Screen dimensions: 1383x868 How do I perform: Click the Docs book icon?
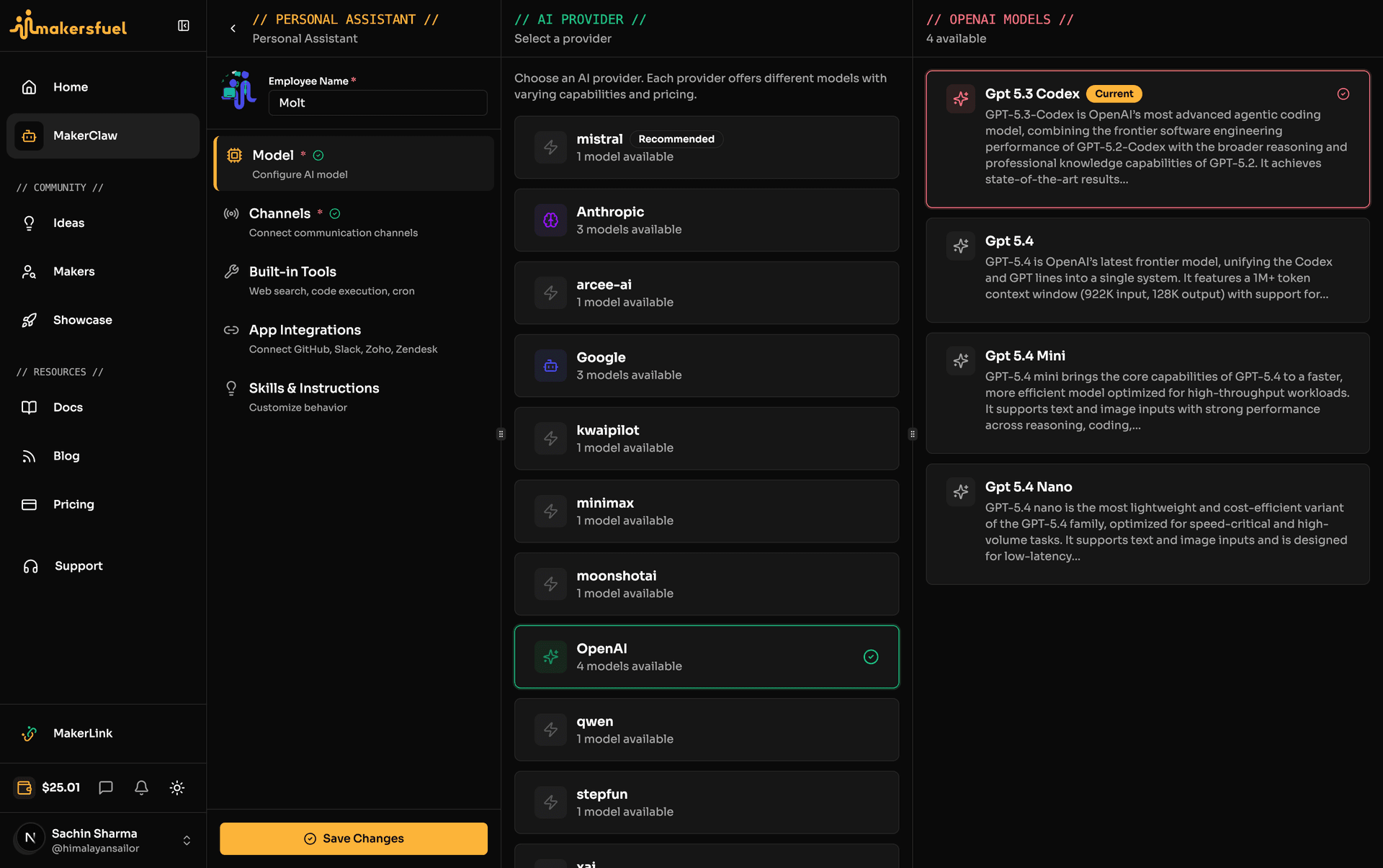coord(29,408)
